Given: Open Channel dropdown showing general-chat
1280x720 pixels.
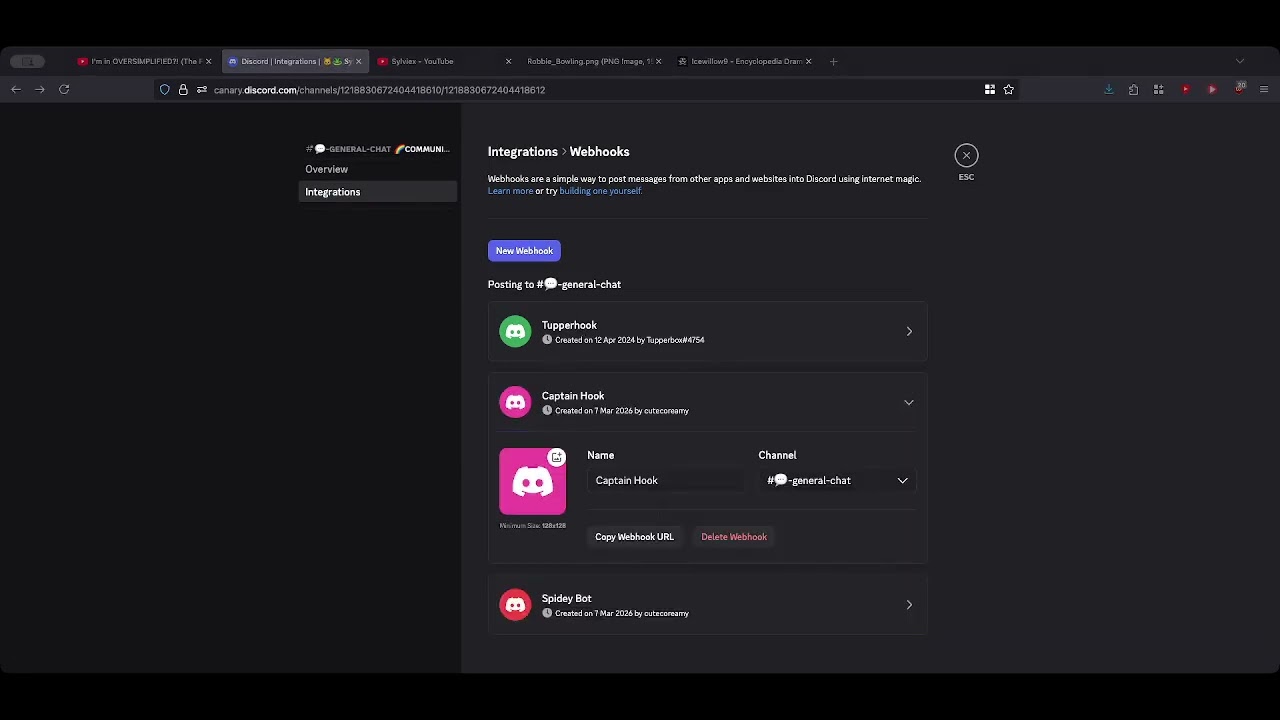Looking at the screenshot, I should point(837,481).
